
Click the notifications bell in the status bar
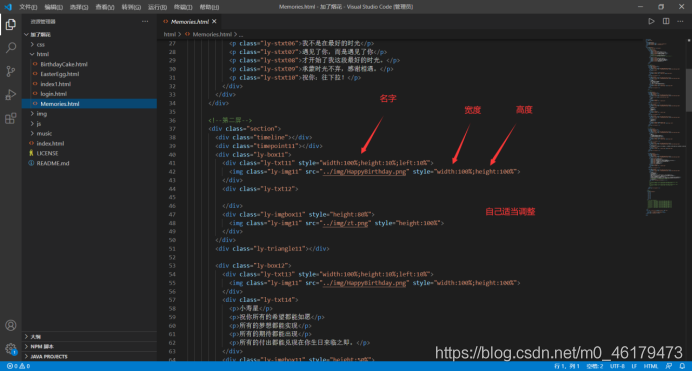(682, 366)
